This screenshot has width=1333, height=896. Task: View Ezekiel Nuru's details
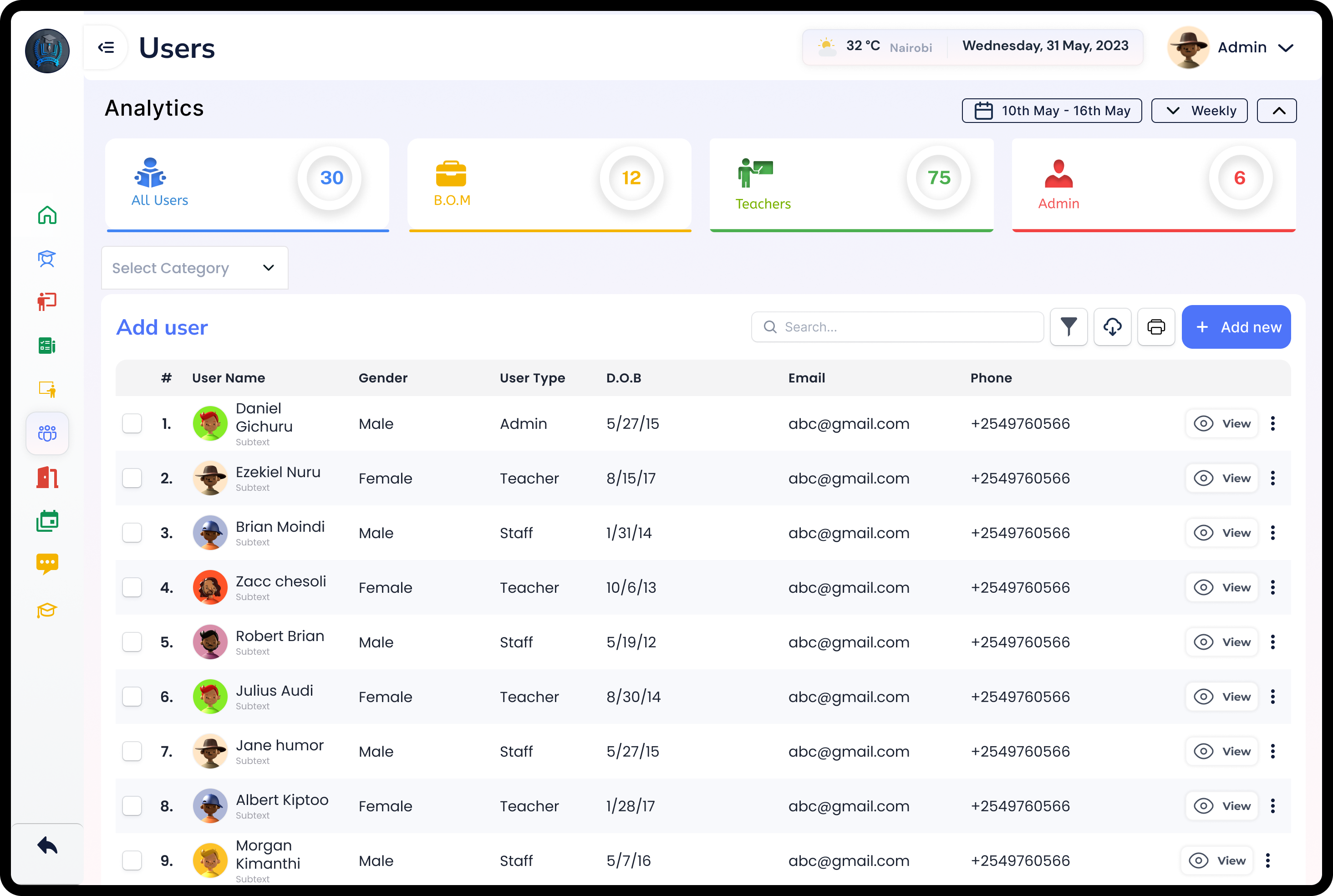click(x=1221, y=479)
